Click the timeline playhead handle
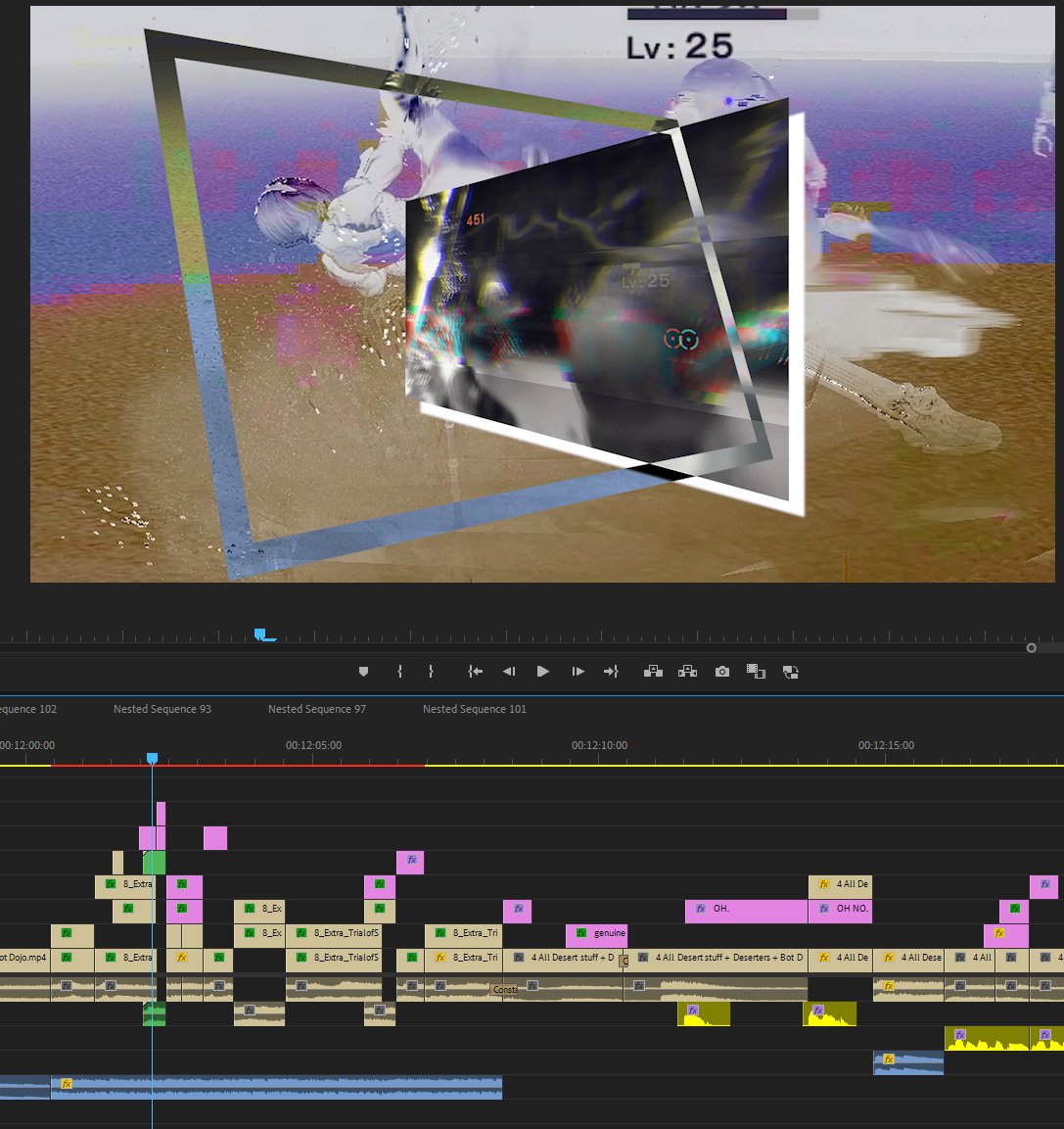Screen dimensions: 1064x1129 pos(152,758)
